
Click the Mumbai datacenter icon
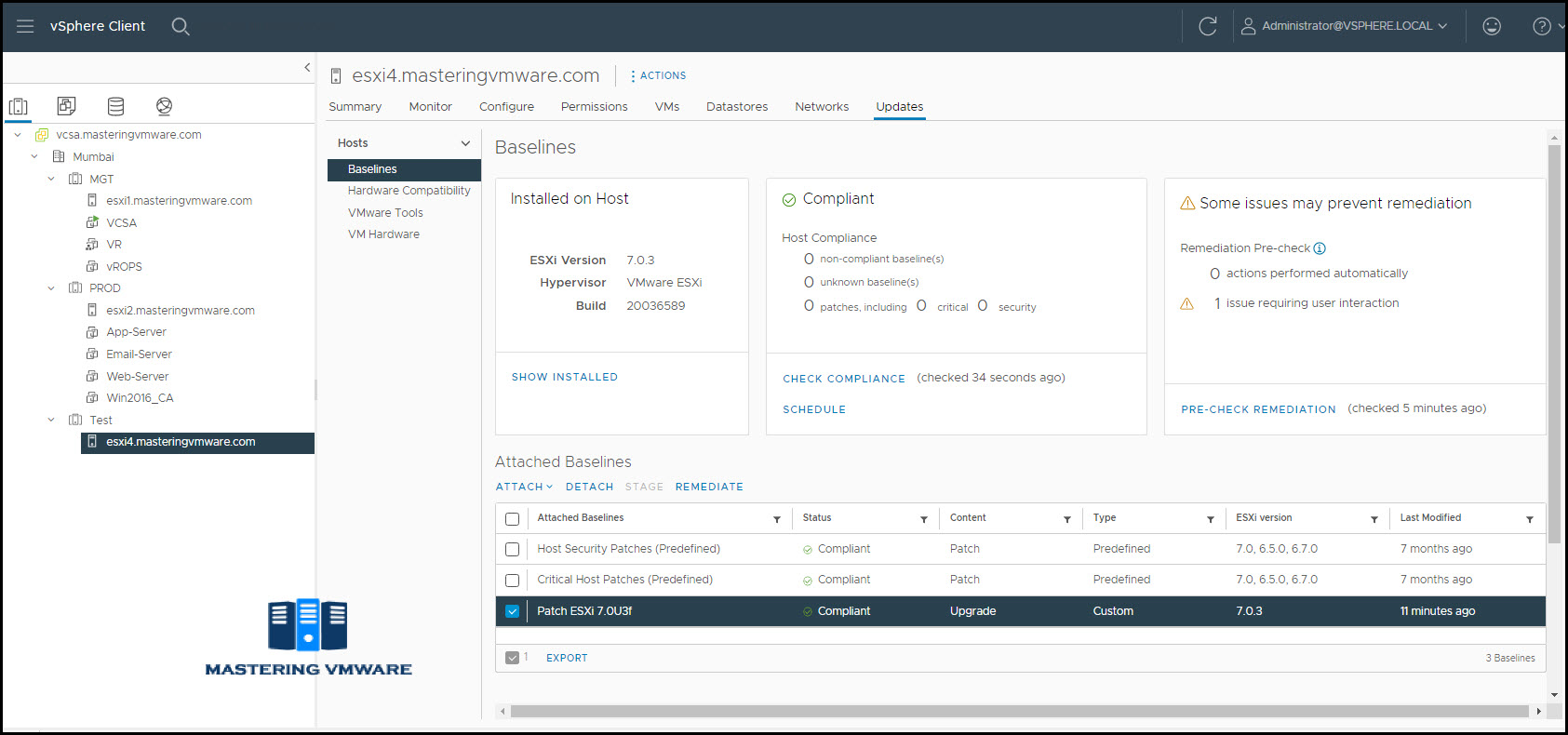[x=59, y=157]
